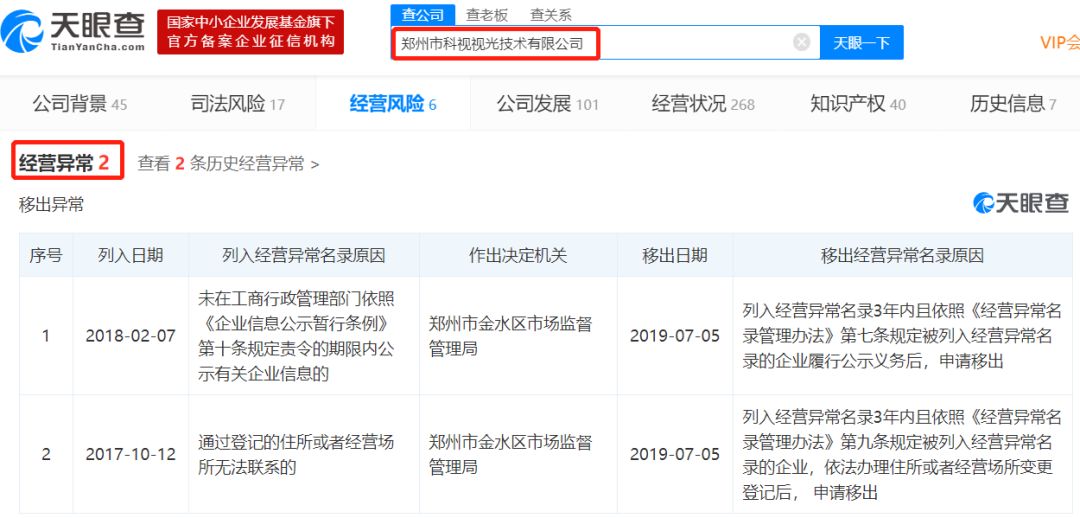The image size is (1080, 518).
Task: Select the 通过登记的住所或者经营场所无法联系的 reason cell
Action: pos(304,455)
